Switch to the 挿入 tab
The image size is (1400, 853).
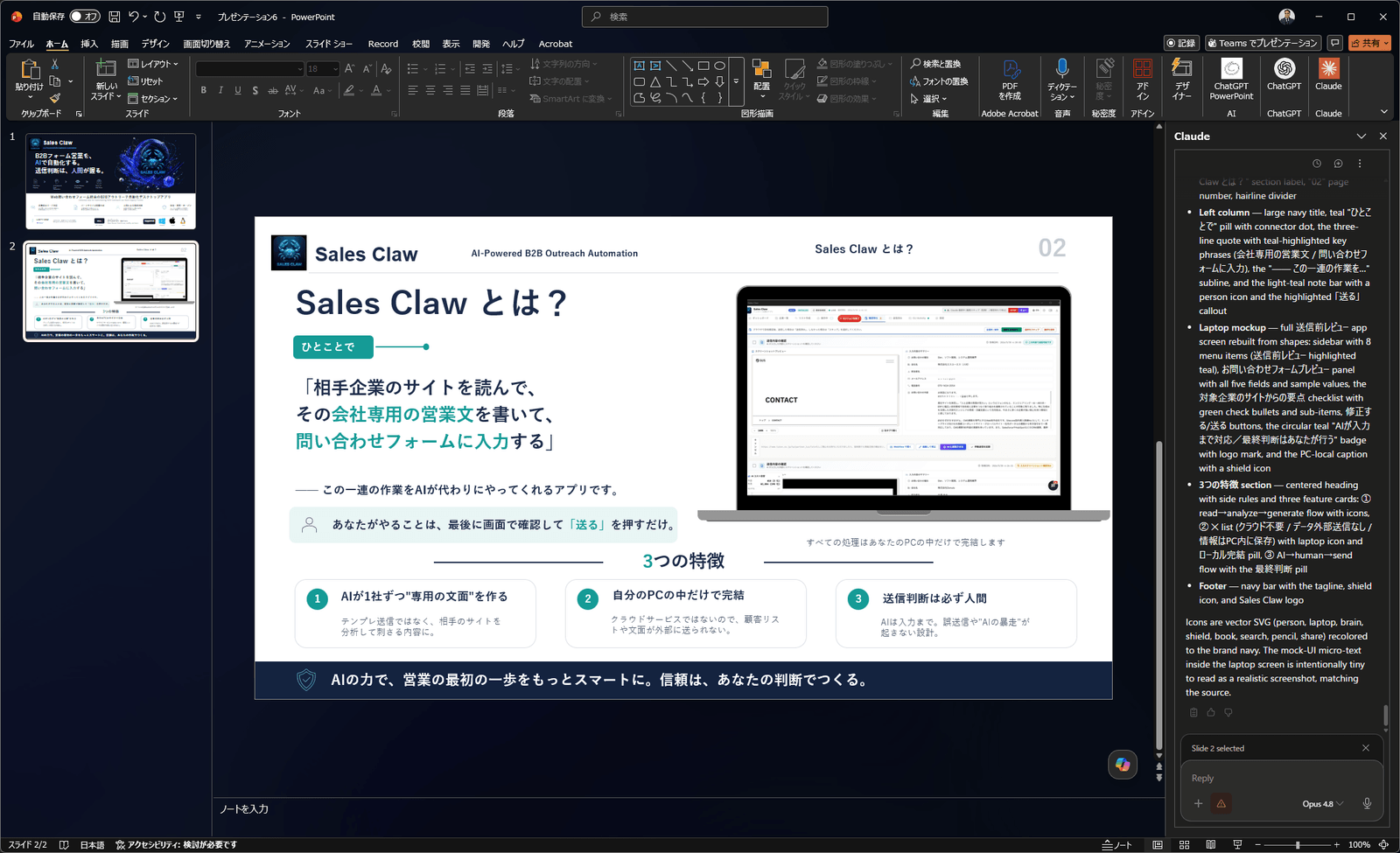pyautogui.click(x=89, y=44)
